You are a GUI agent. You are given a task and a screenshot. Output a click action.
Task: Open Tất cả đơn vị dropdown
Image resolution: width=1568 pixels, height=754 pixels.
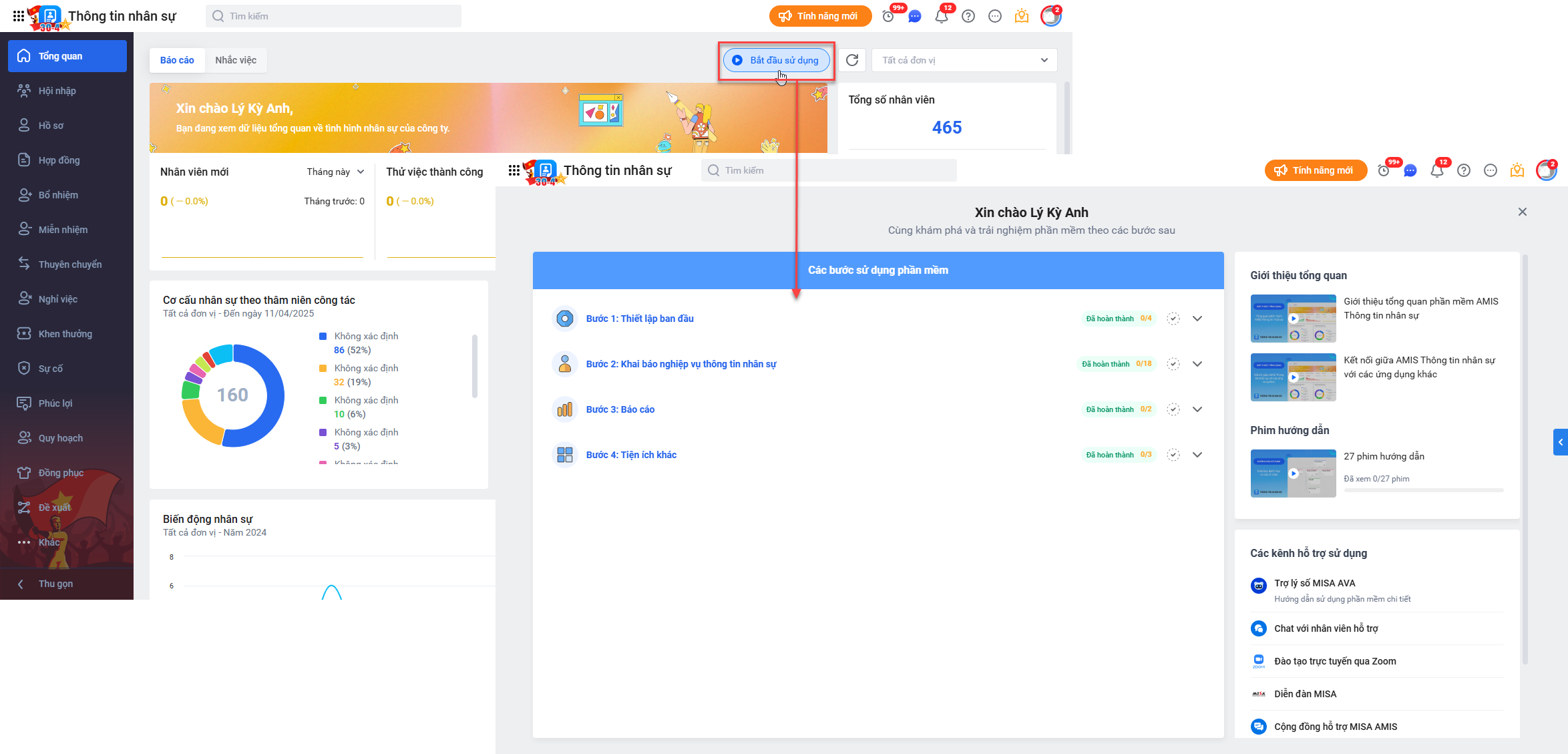pyautogui.click(x=964, y=60)
